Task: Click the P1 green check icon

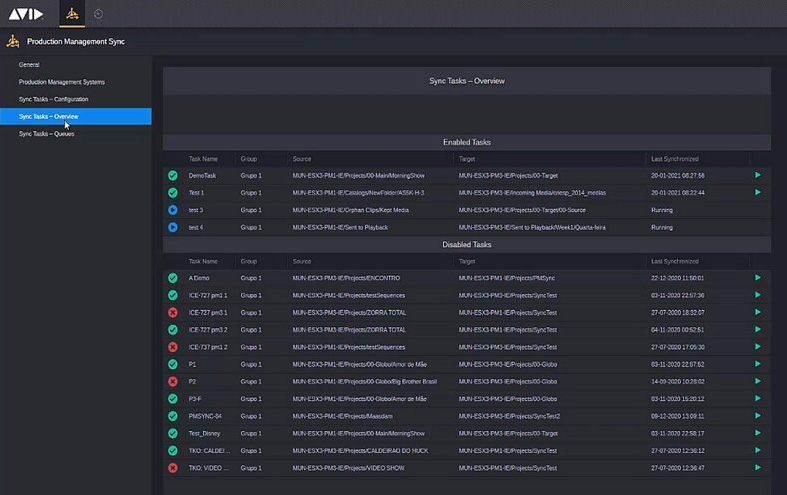Action: (173, 364)
